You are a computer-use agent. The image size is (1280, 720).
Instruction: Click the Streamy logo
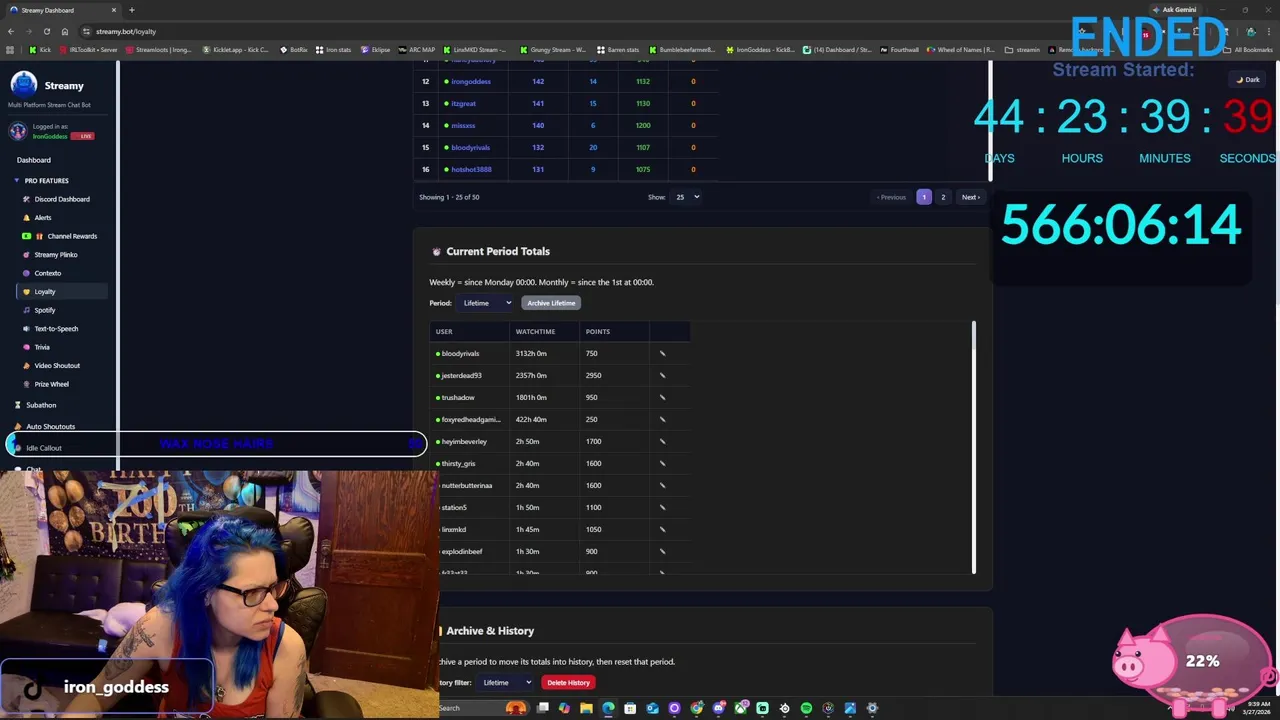tap(24, 85)
